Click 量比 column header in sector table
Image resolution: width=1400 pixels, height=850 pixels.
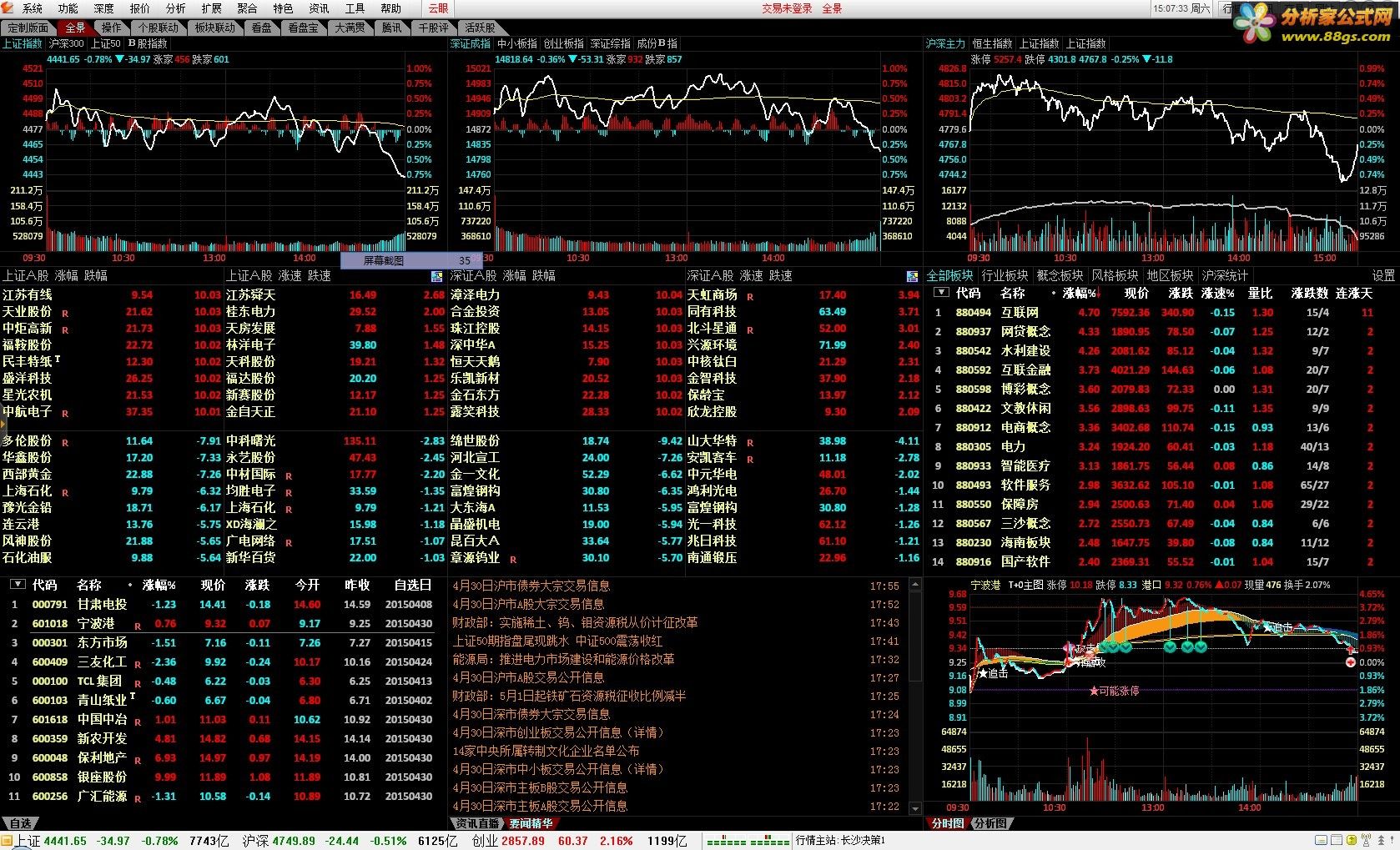[x=1261, y=293]
